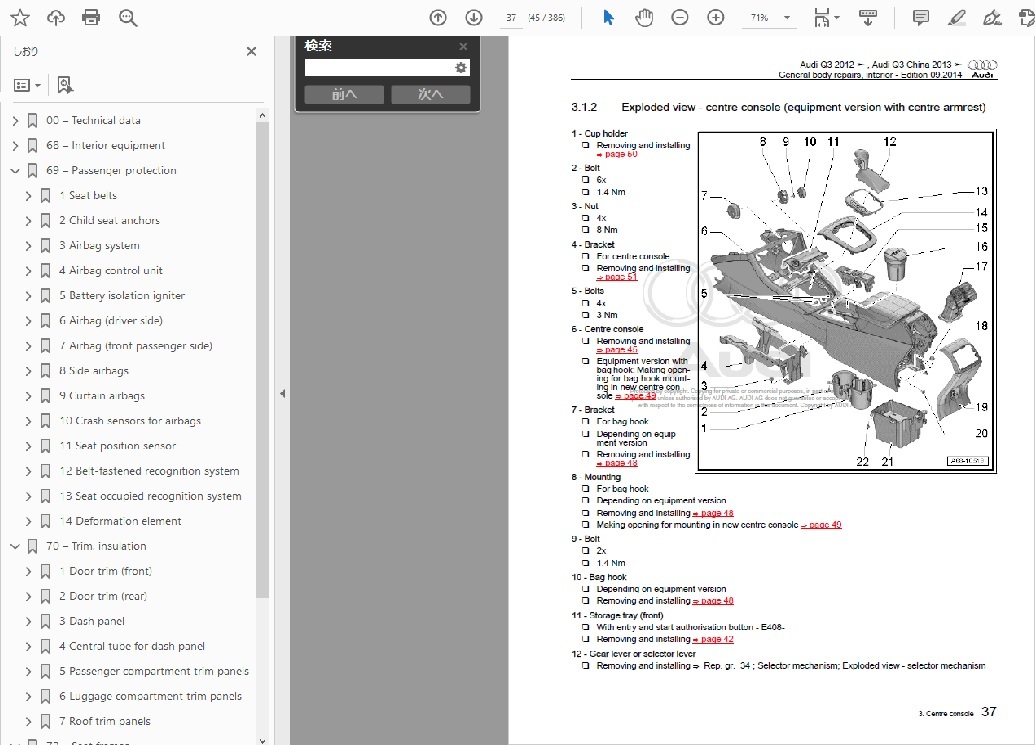
Task: Open 11 Seat position sensor bookmark
Action: coord(117,446)
